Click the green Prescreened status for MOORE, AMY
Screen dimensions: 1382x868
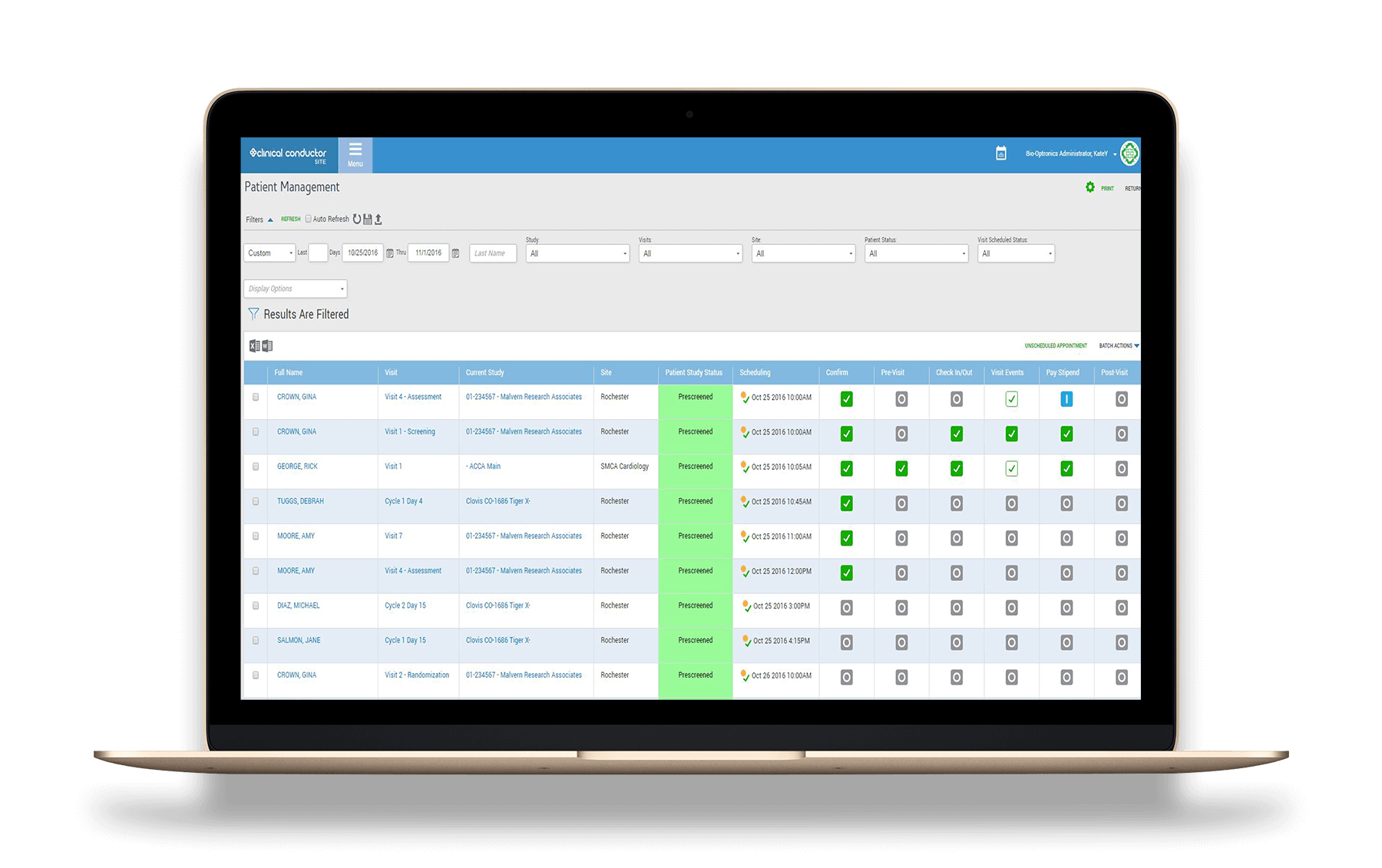tap(694, 536)
